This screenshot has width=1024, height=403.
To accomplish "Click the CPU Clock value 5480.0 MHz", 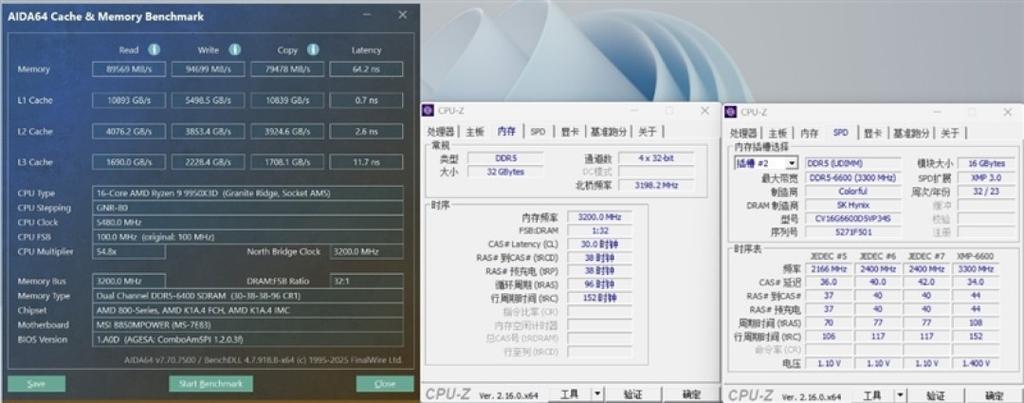I will pos(248,222).
